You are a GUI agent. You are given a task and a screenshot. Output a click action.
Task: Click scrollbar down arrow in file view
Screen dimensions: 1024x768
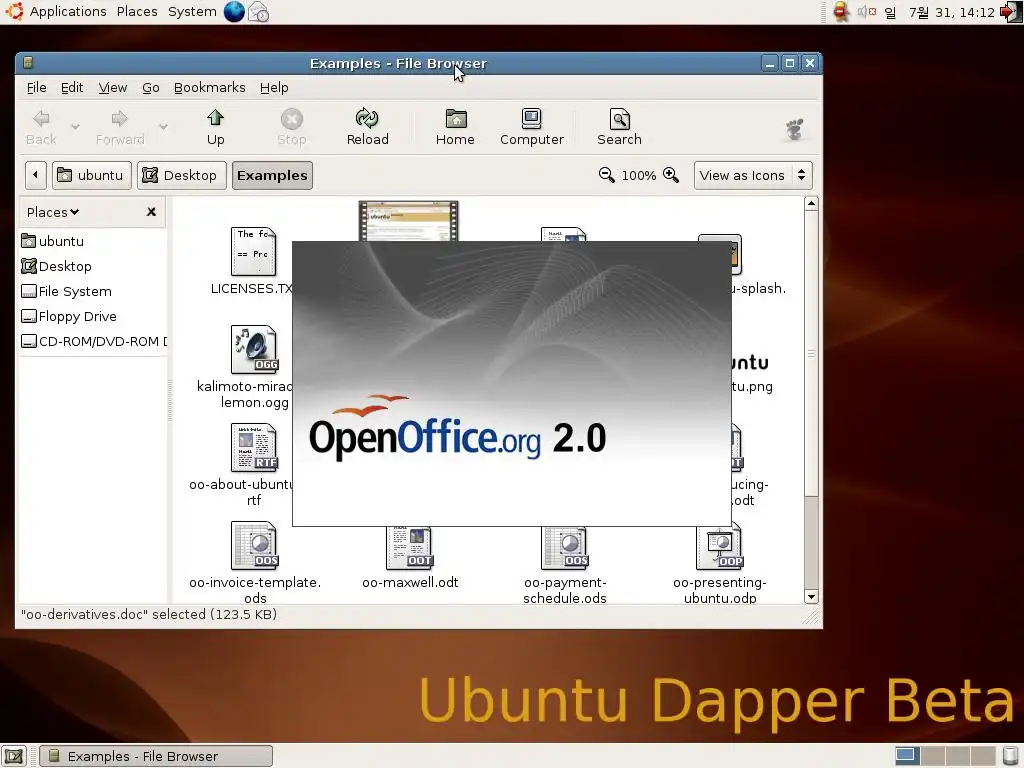(811, 596)
